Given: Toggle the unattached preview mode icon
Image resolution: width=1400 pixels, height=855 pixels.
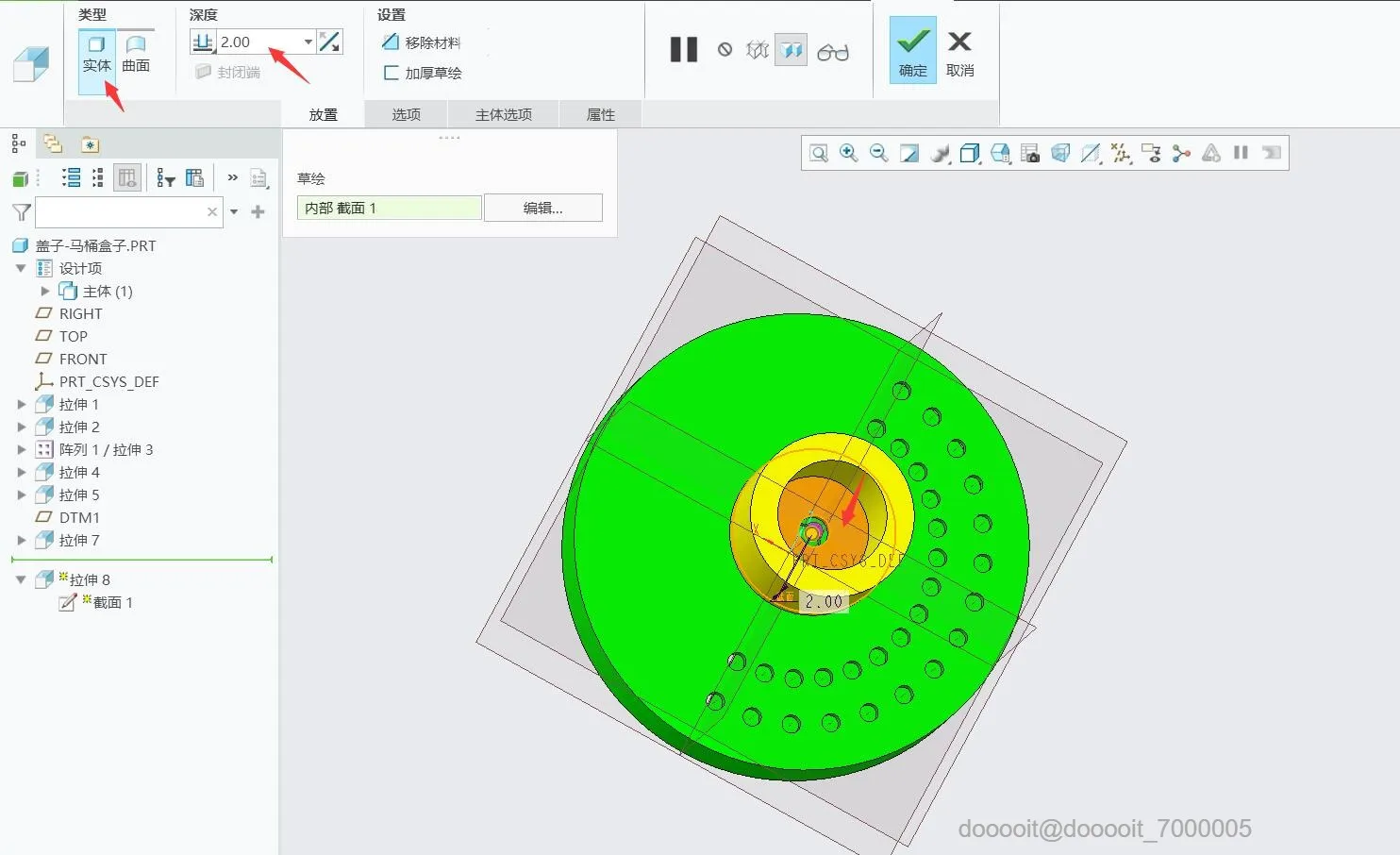Looking at the screenshot, I should pos(758,50).
